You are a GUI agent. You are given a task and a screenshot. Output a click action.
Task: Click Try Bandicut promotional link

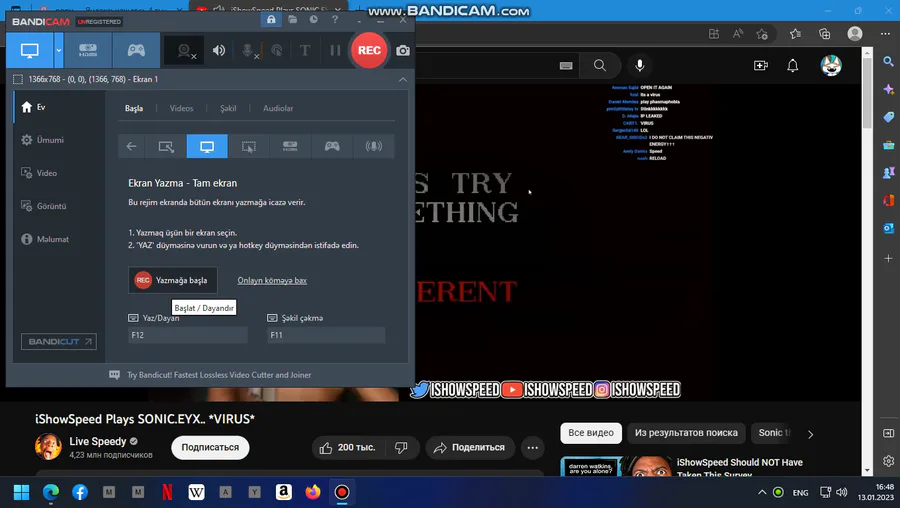coord(219,375)
